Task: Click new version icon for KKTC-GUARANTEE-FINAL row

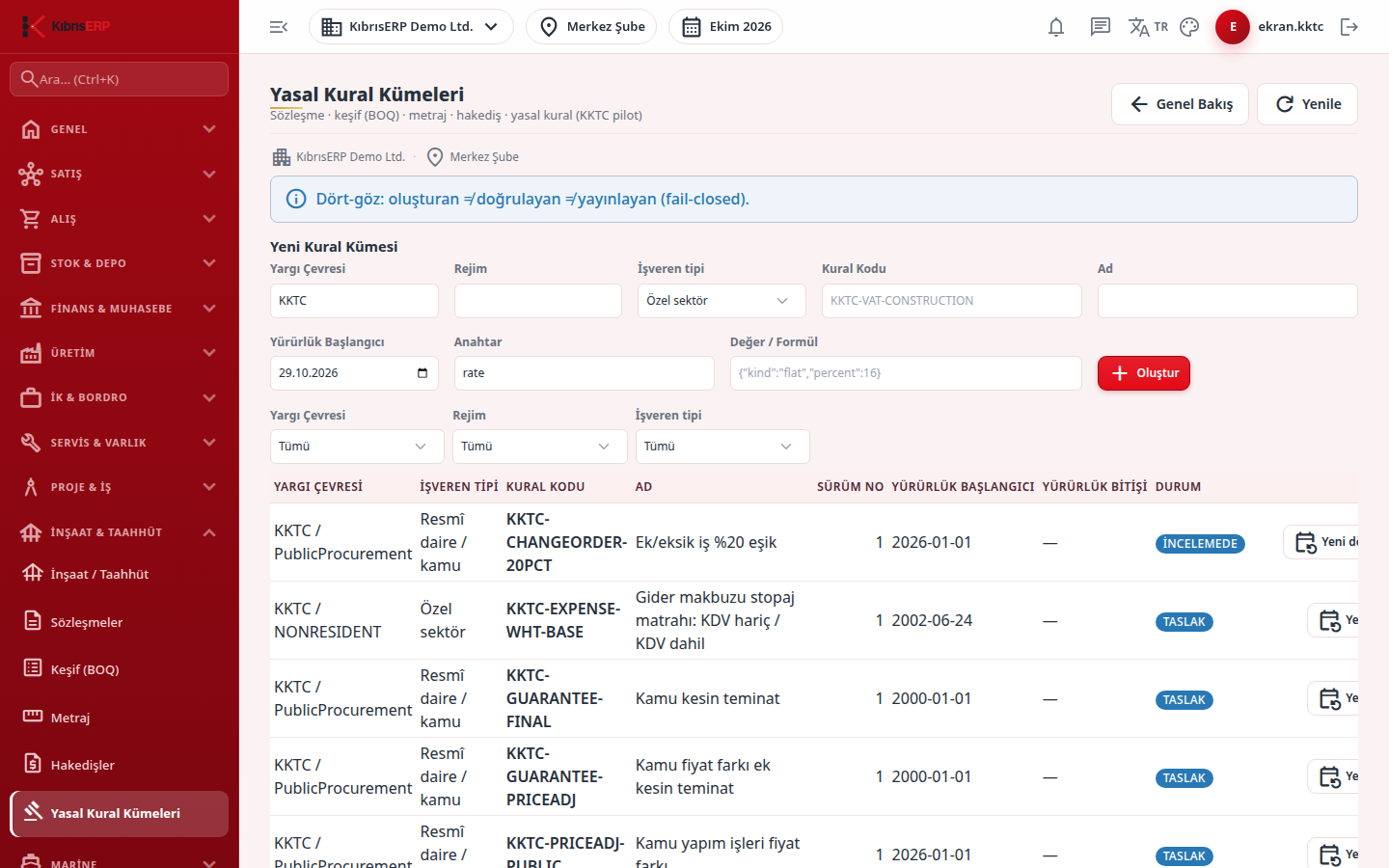Action: [x=1332, y=698]
